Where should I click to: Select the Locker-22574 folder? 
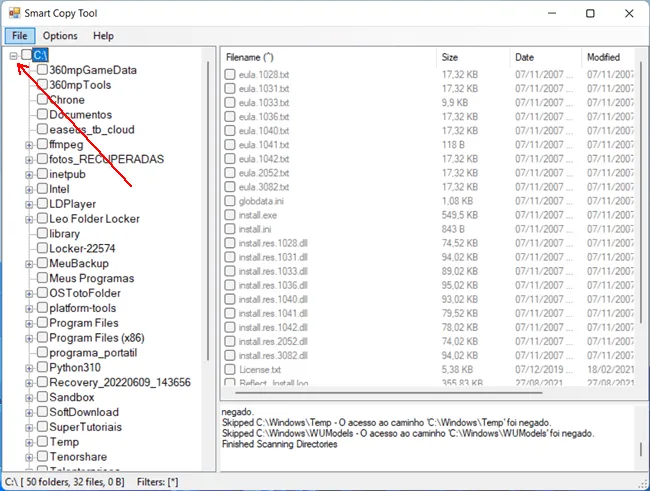tap(82, 248)
